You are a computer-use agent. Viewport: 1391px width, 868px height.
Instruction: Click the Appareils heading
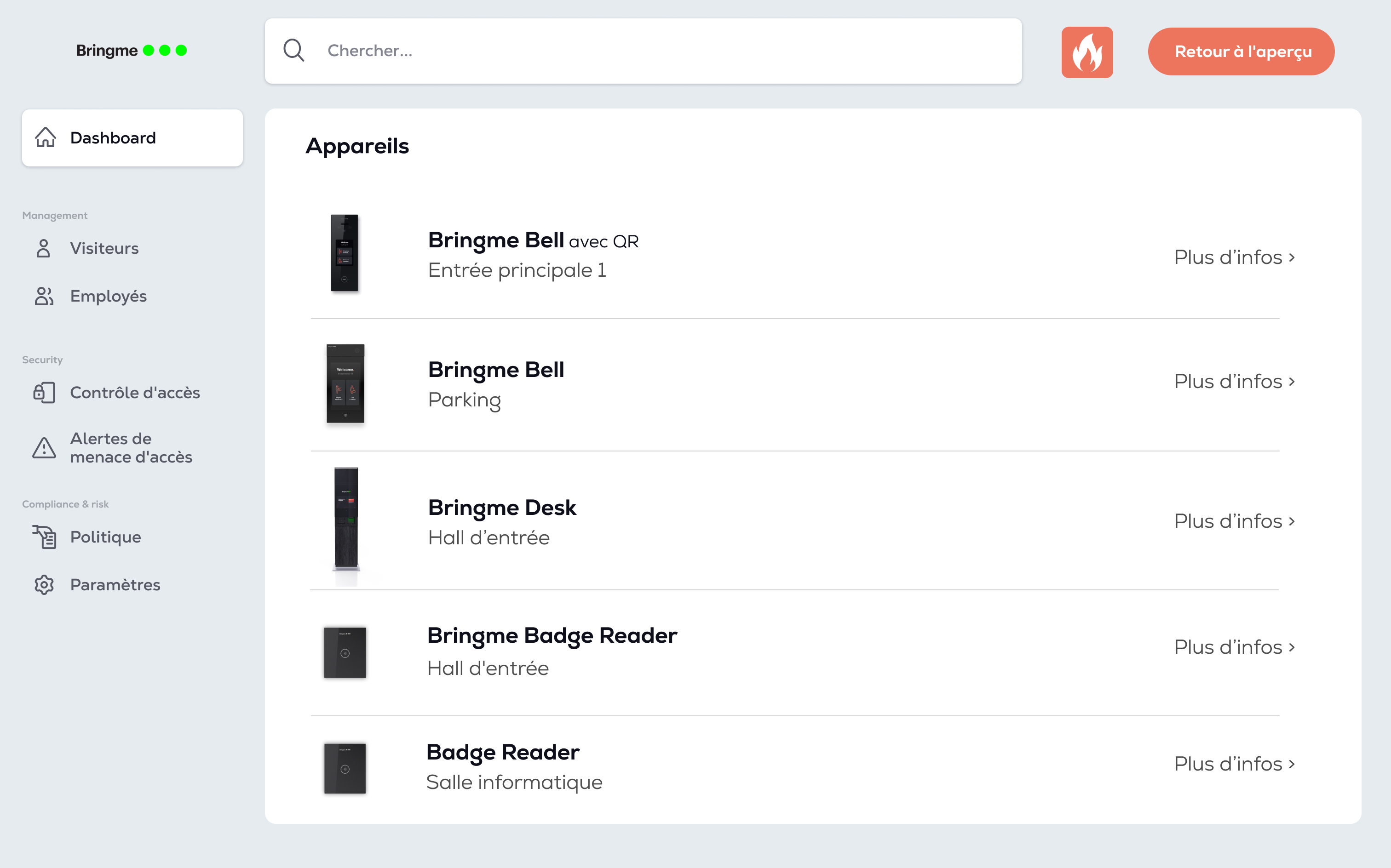[x=357, y=146]
